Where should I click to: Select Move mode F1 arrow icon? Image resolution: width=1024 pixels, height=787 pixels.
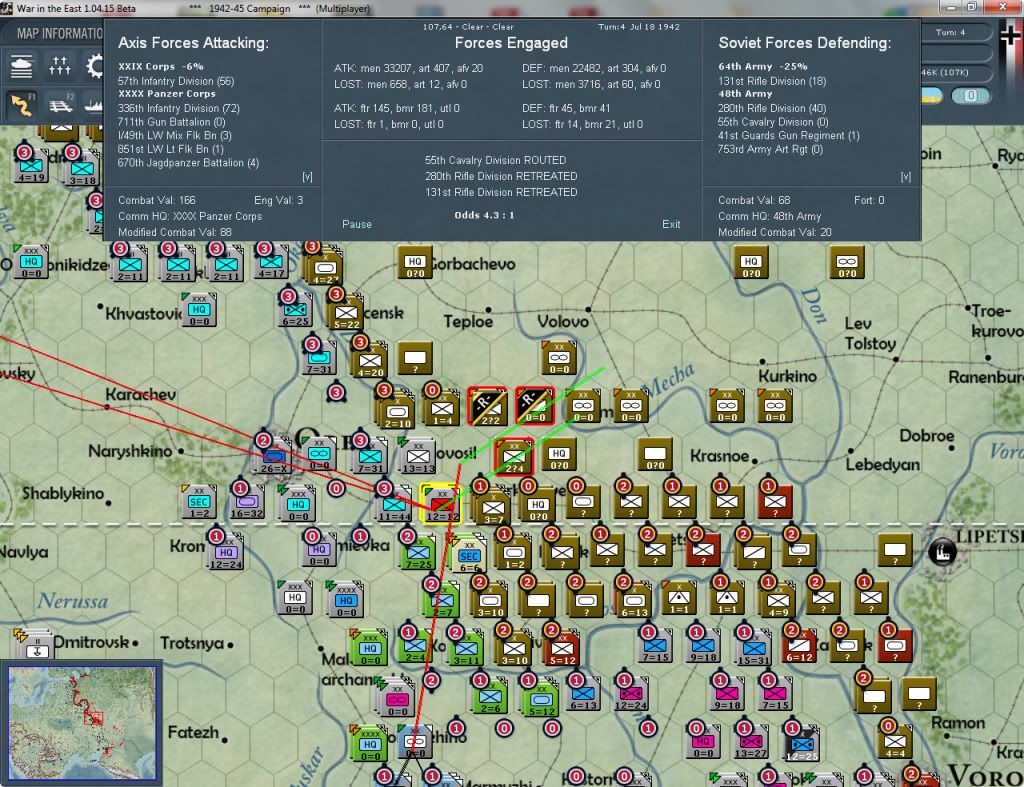click(x=21, y=104)
